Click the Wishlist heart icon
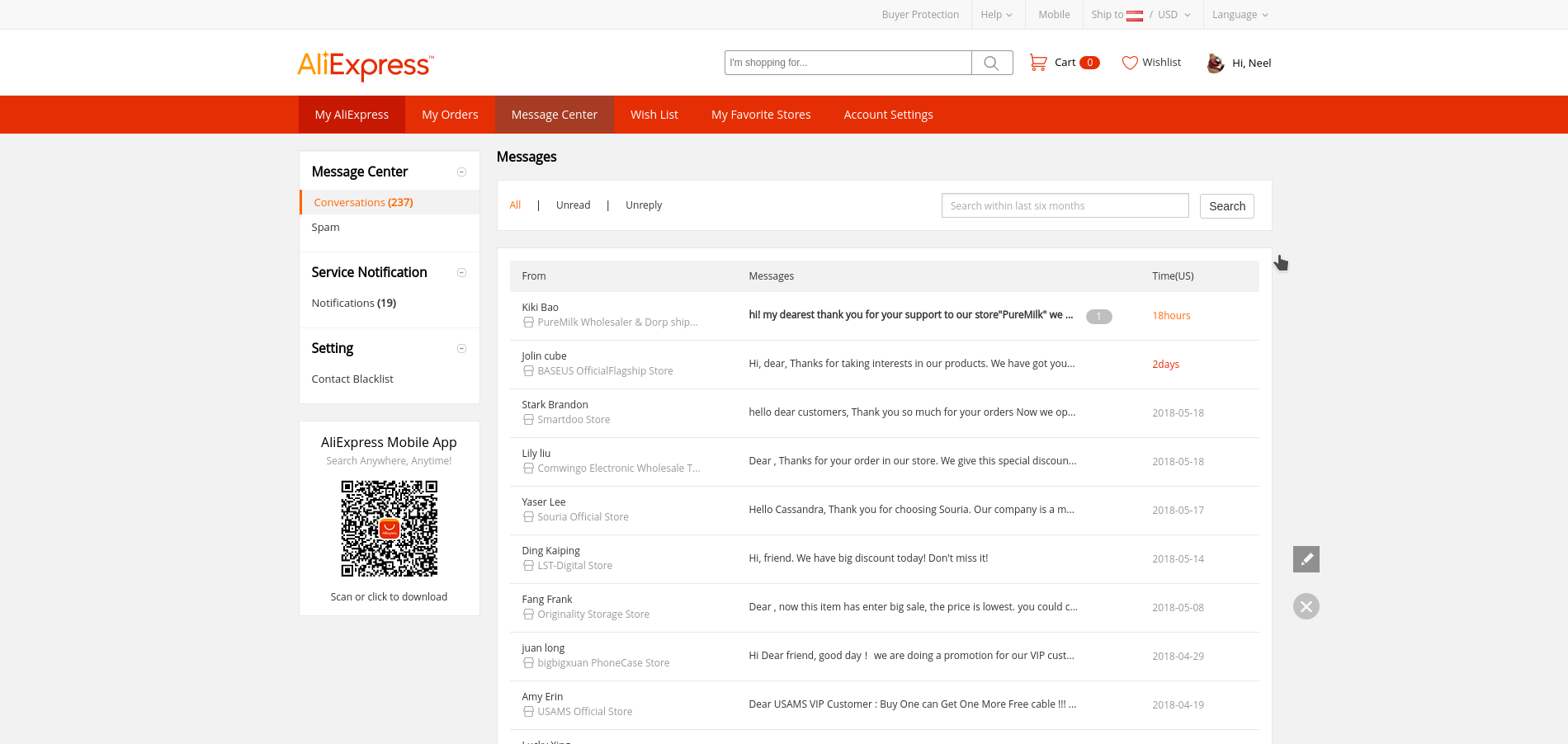Screen dimensions: 1568x744 1130,63
